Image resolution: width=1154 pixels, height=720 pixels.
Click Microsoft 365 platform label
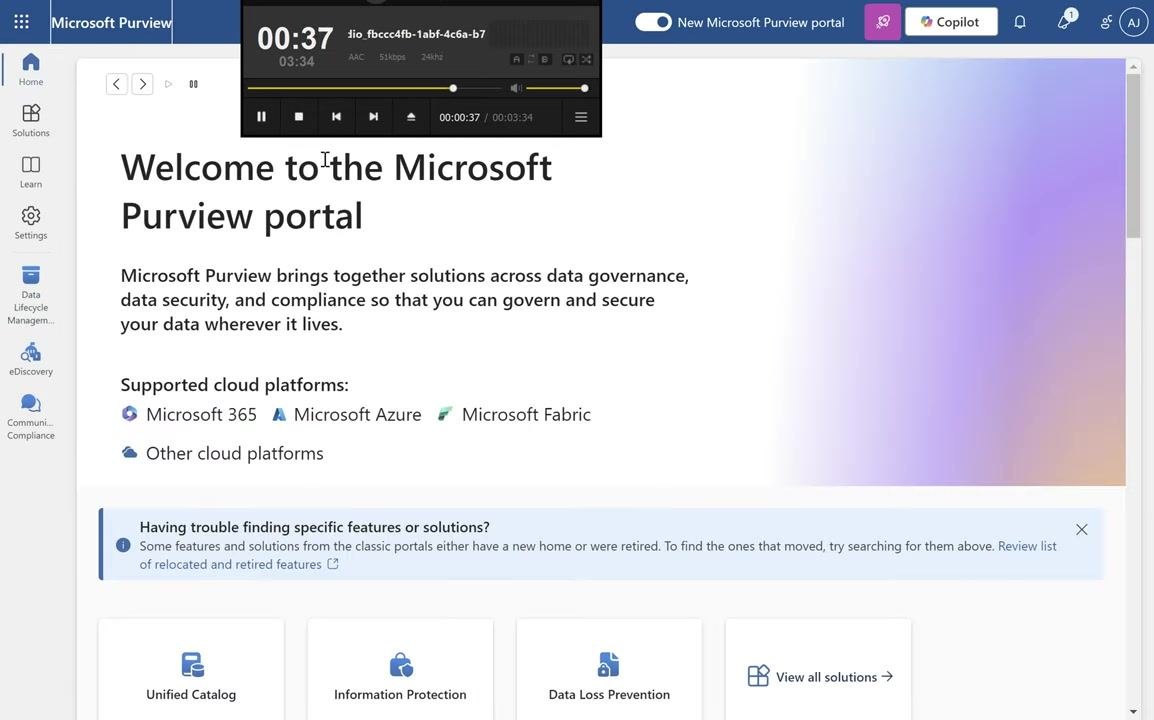(201, 414)
